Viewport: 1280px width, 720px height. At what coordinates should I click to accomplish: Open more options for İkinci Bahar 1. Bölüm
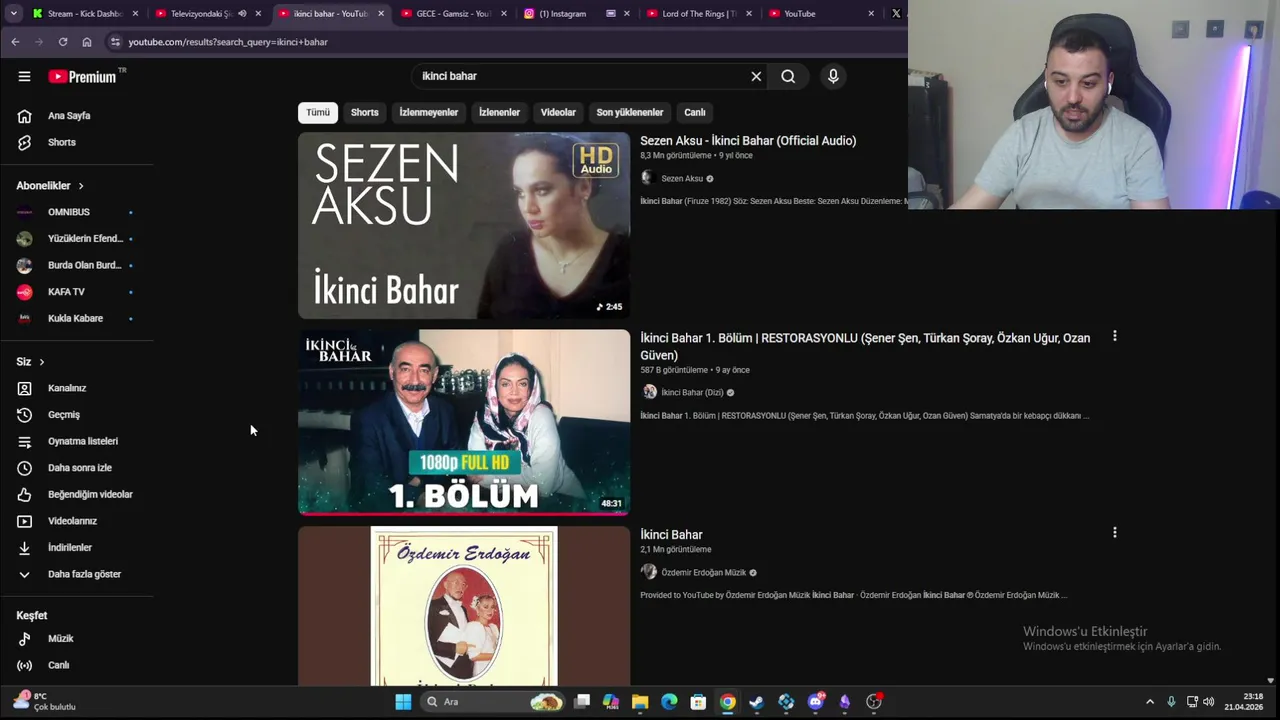[1114, 337]
